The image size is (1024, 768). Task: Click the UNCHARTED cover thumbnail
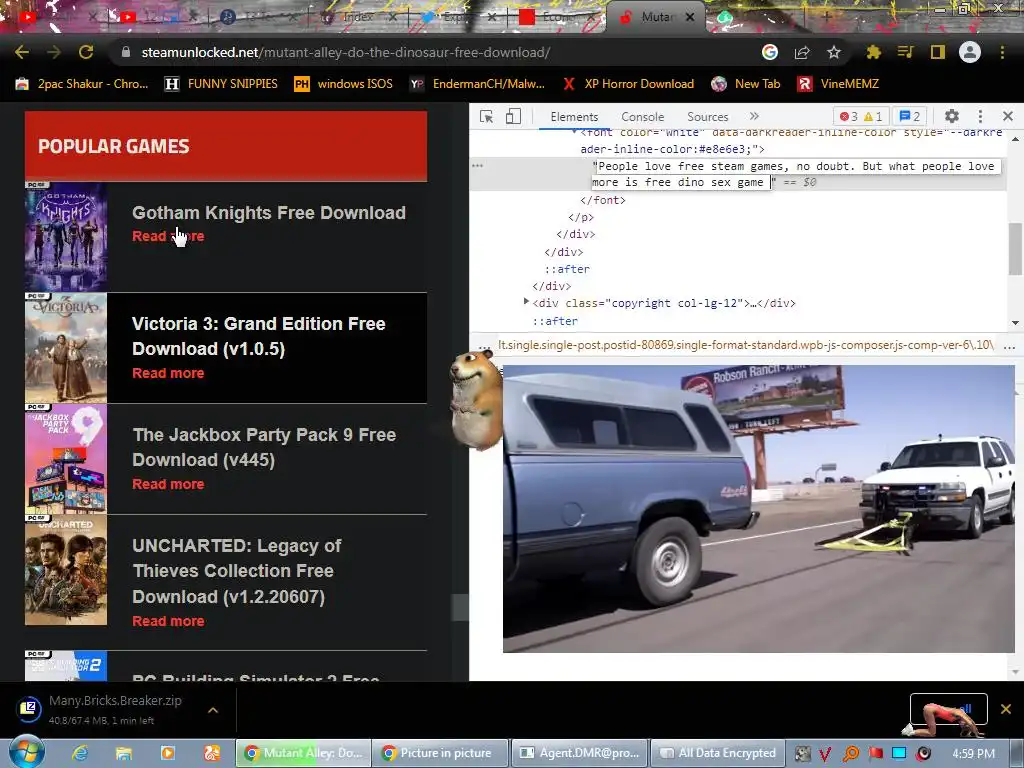tap(66, 570)
